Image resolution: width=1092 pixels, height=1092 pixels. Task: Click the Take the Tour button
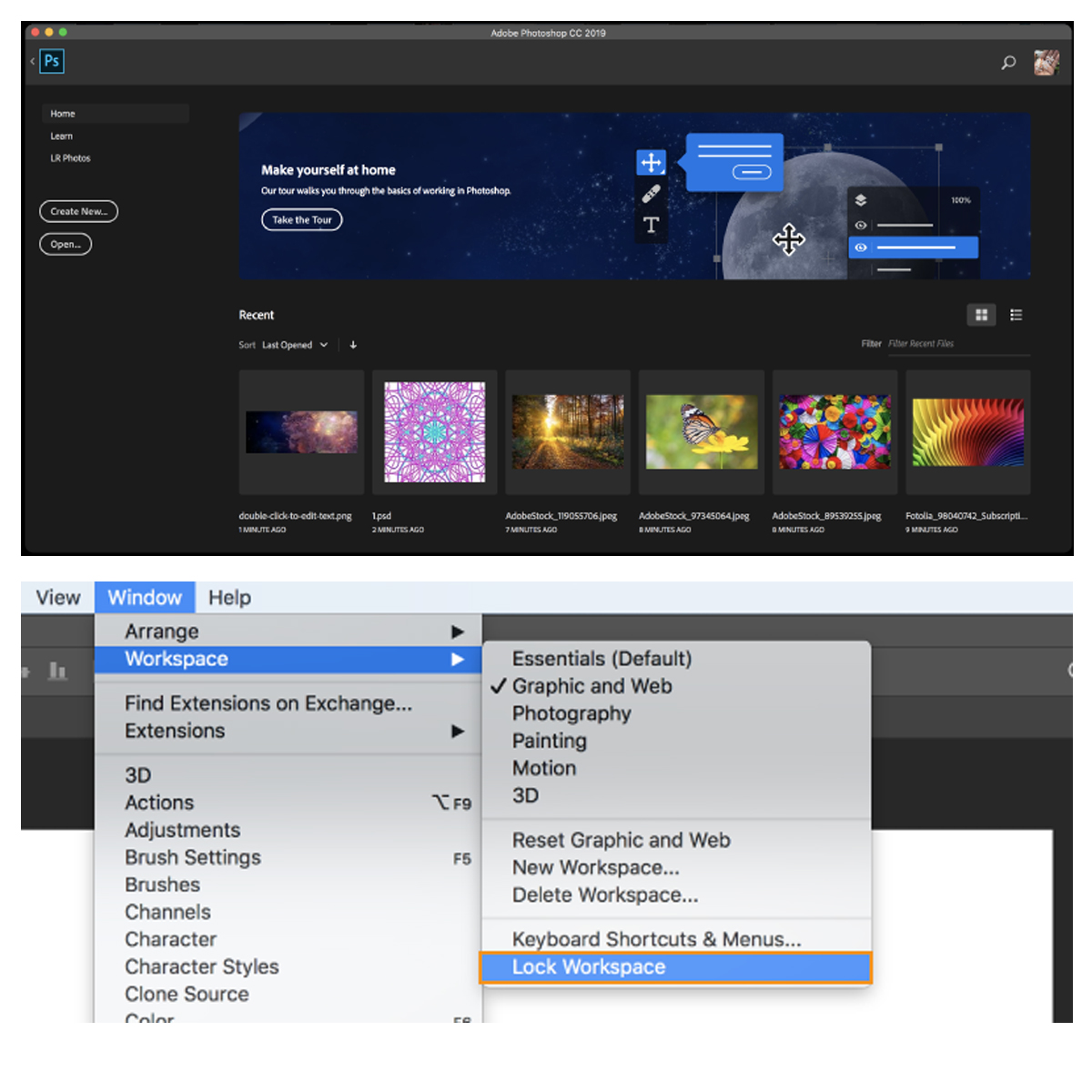pos(302,220)
